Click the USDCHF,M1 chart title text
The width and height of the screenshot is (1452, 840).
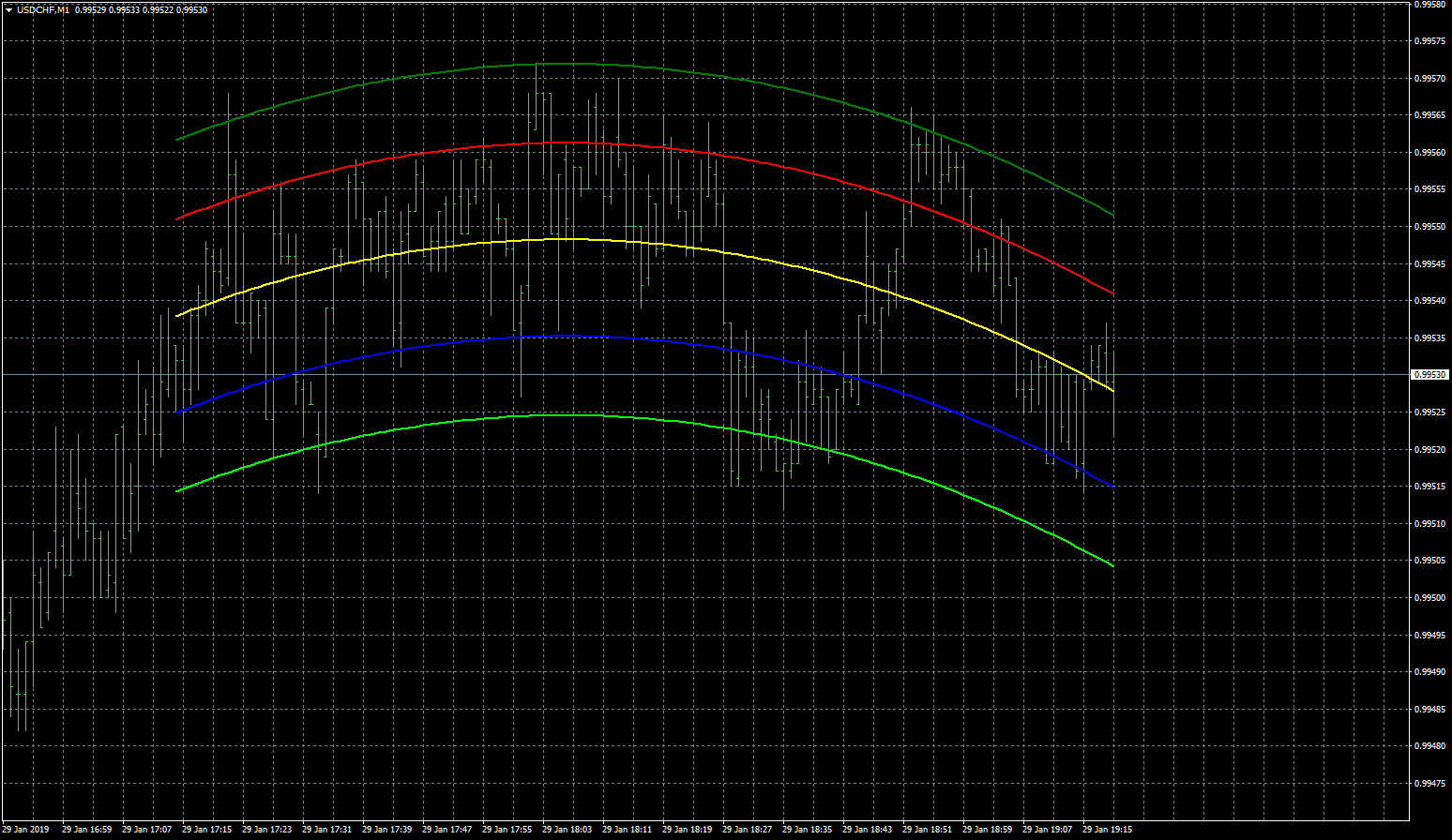tap(43, 9)
